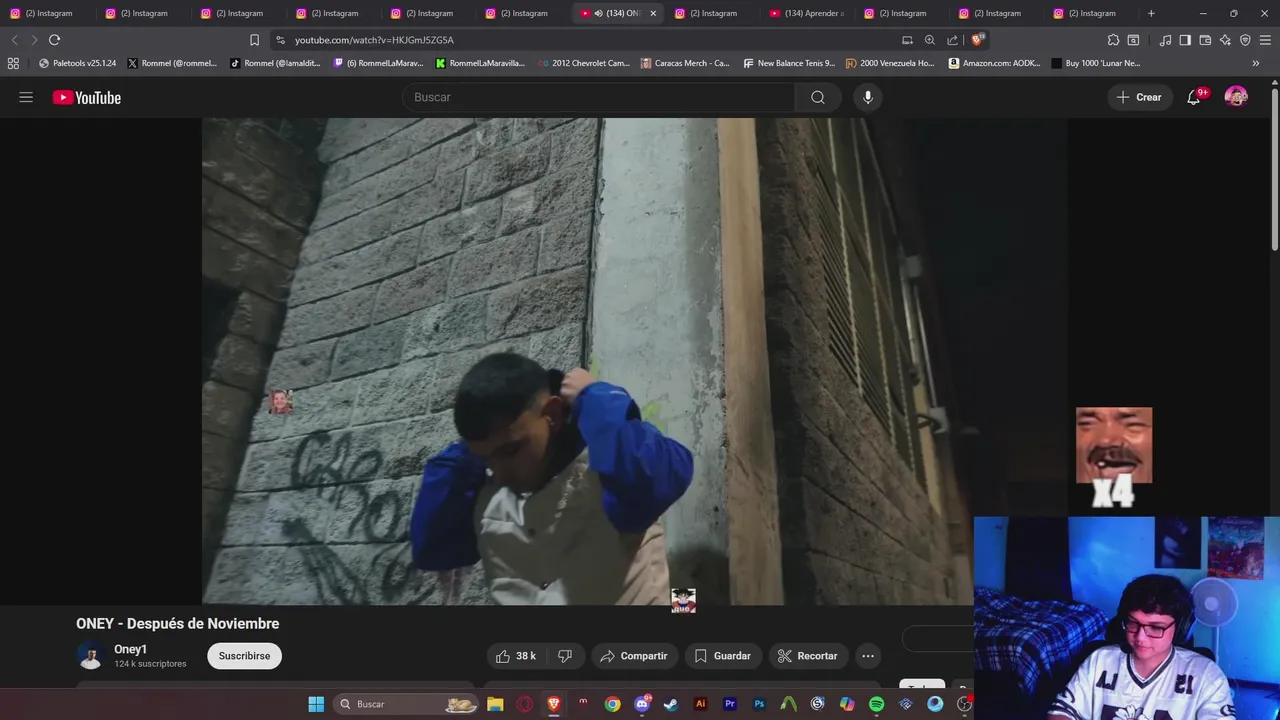
Task: Reload the page
Action: [54, 40]
